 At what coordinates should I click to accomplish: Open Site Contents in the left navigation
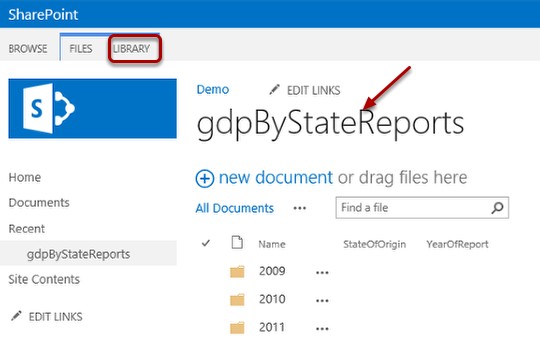(x=44, y=279)
